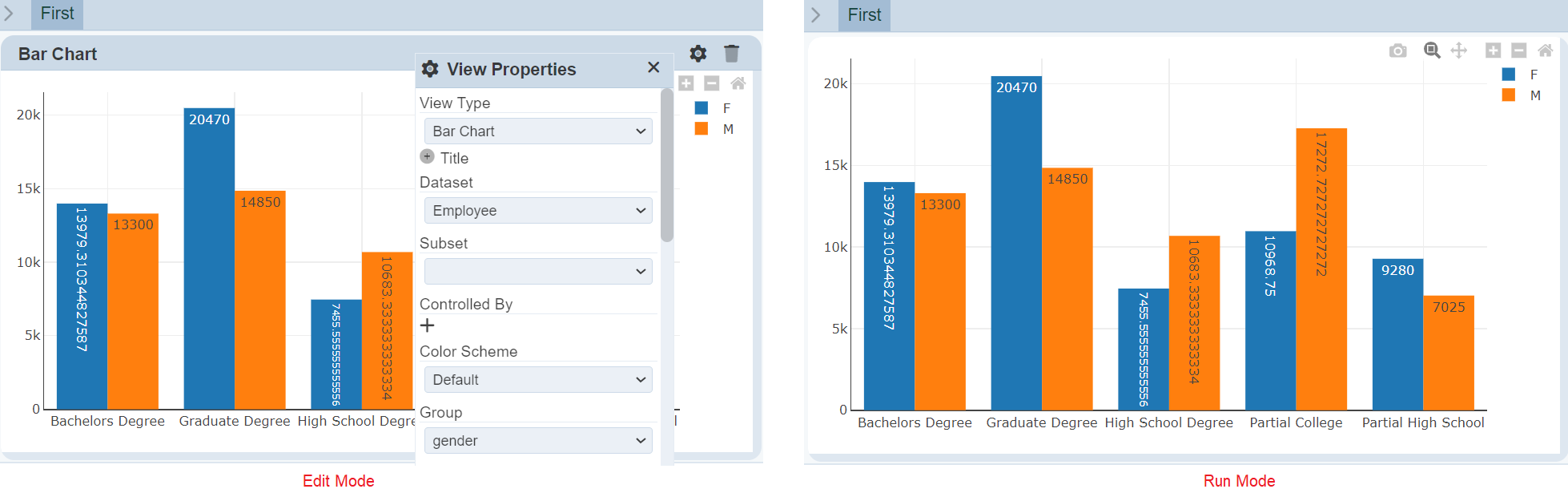This screenshot has height=493, width=1568.
Task: Open the View Type dropdown showing Bar Chart
Action: [538, 131]
